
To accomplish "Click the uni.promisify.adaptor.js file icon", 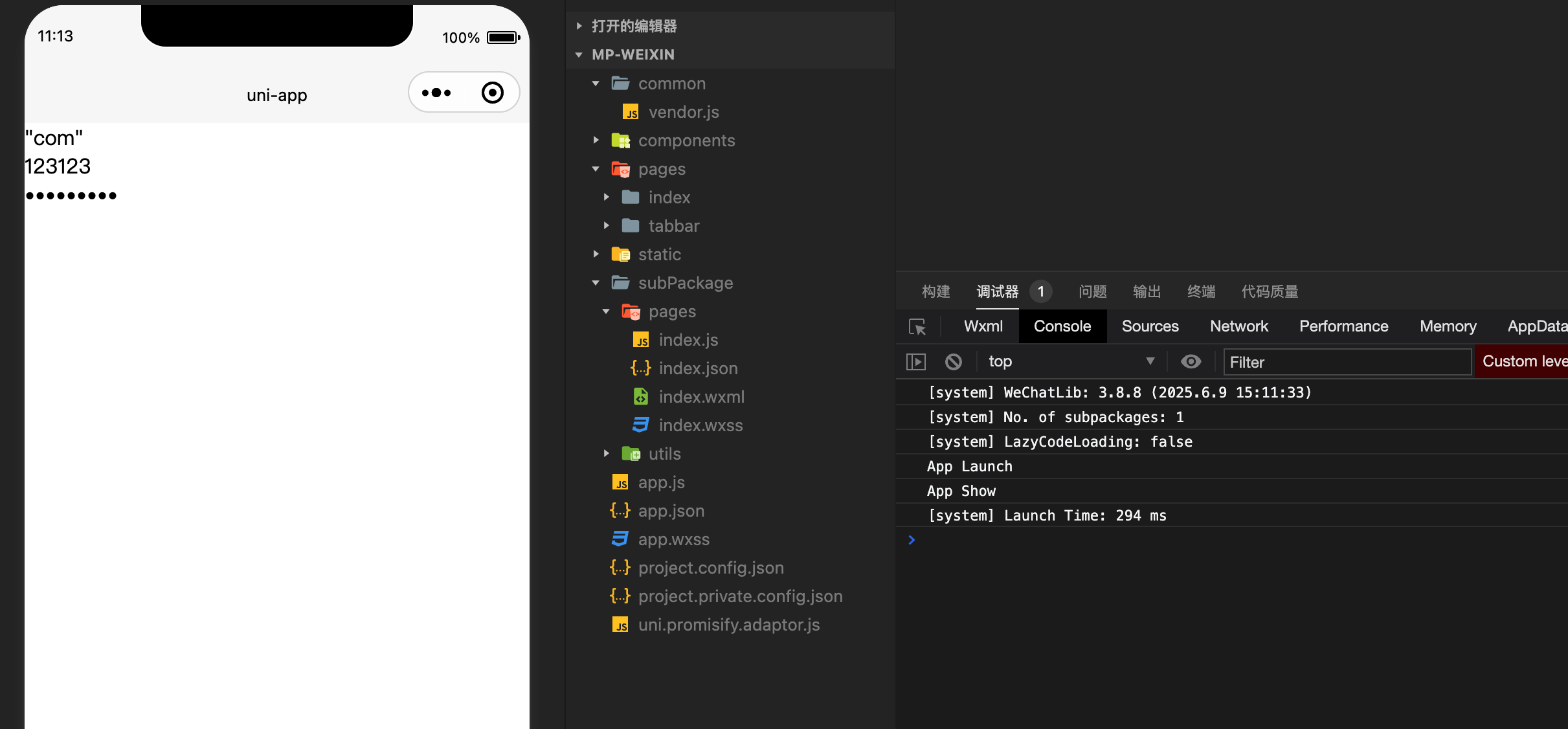I will tap(620, 625).
